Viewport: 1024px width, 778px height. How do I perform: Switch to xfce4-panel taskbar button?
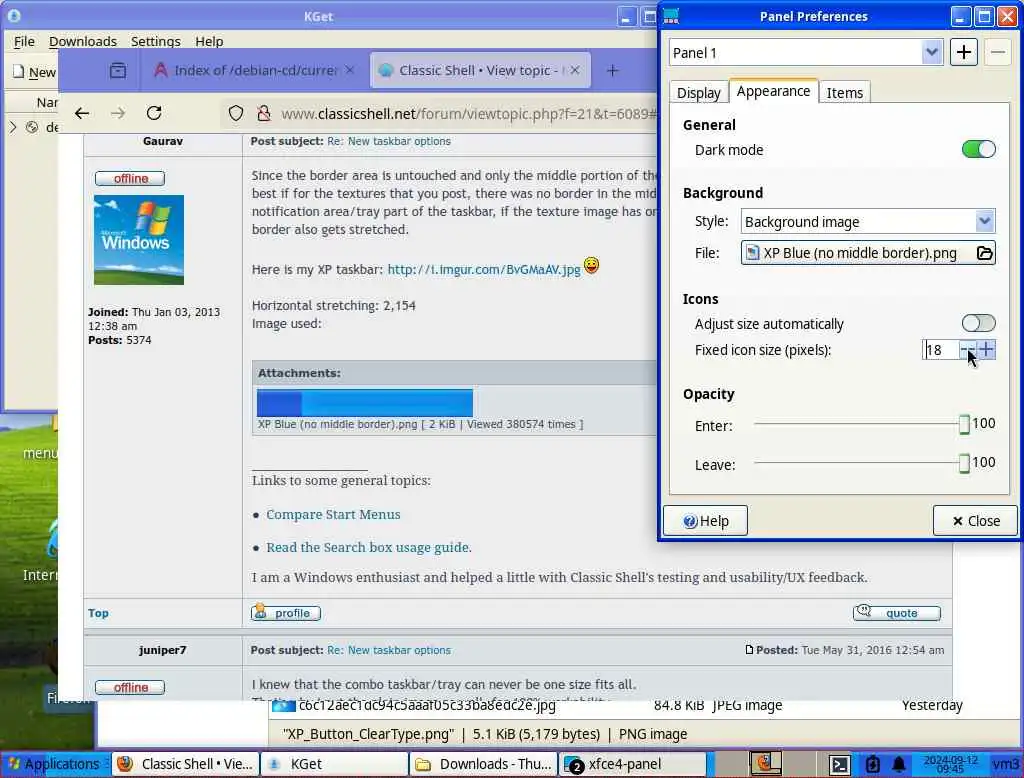tap(632, 764)
